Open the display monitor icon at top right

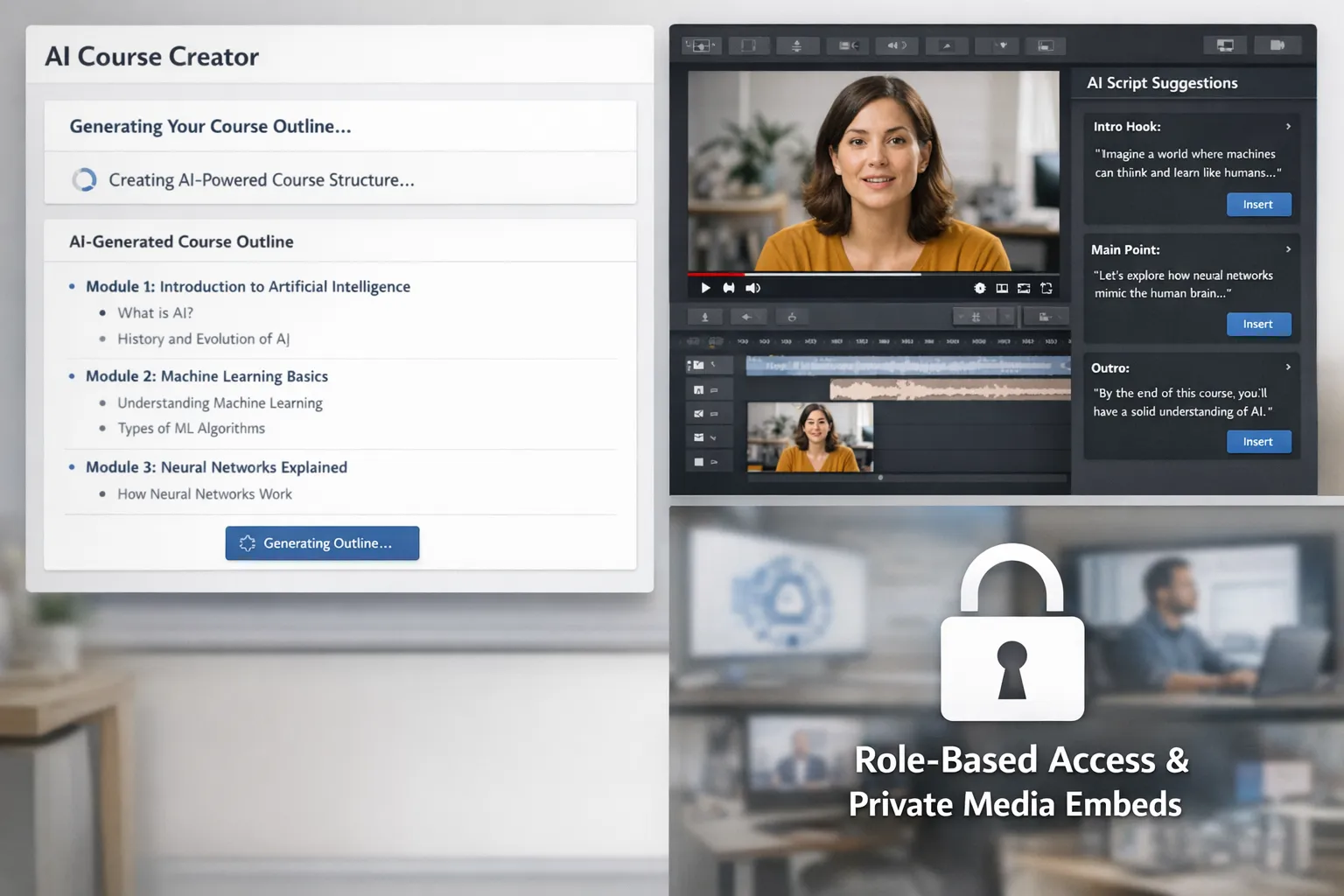pos(1225,45)
